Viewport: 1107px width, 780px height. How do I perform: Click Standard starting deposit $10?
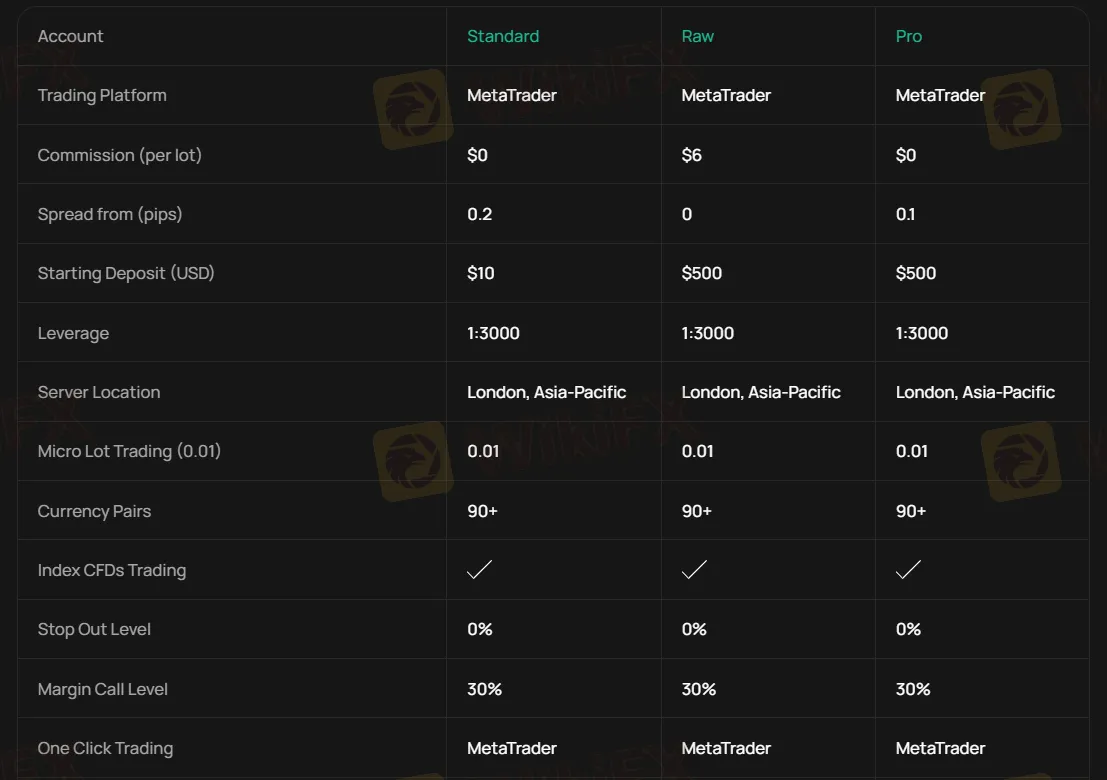tap(481, 273)
